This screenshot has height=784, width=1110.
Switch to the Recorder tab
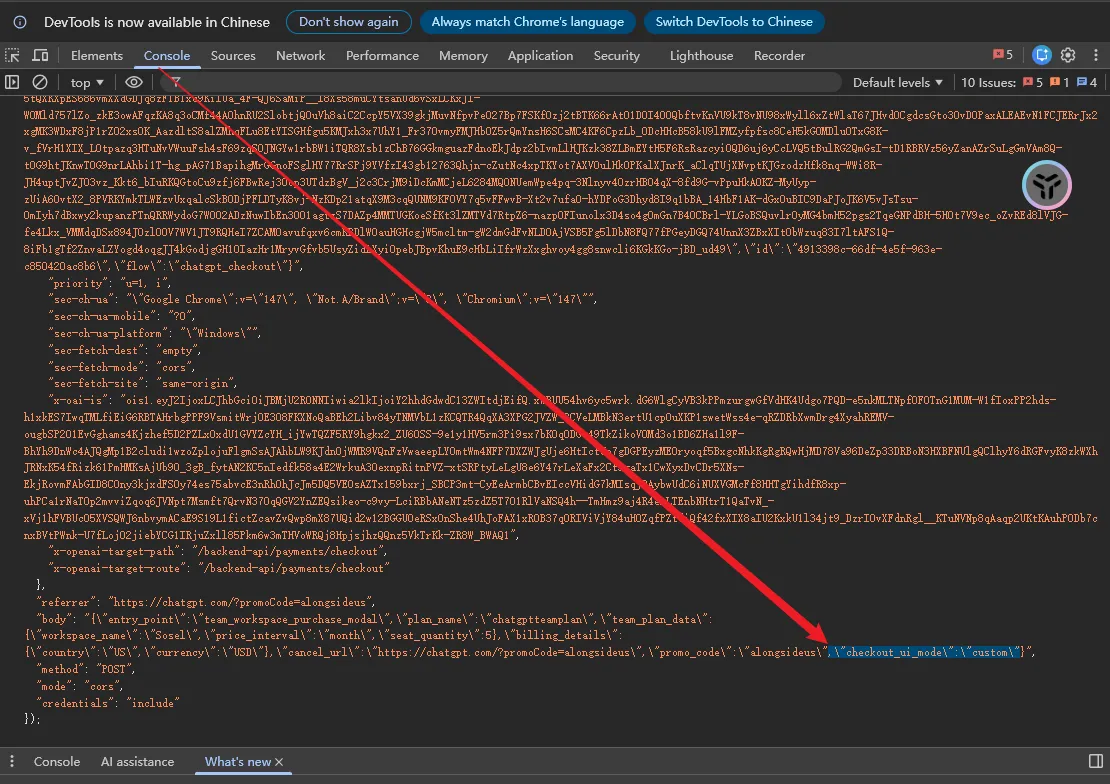pyautogui.click(x=779, y=55)
